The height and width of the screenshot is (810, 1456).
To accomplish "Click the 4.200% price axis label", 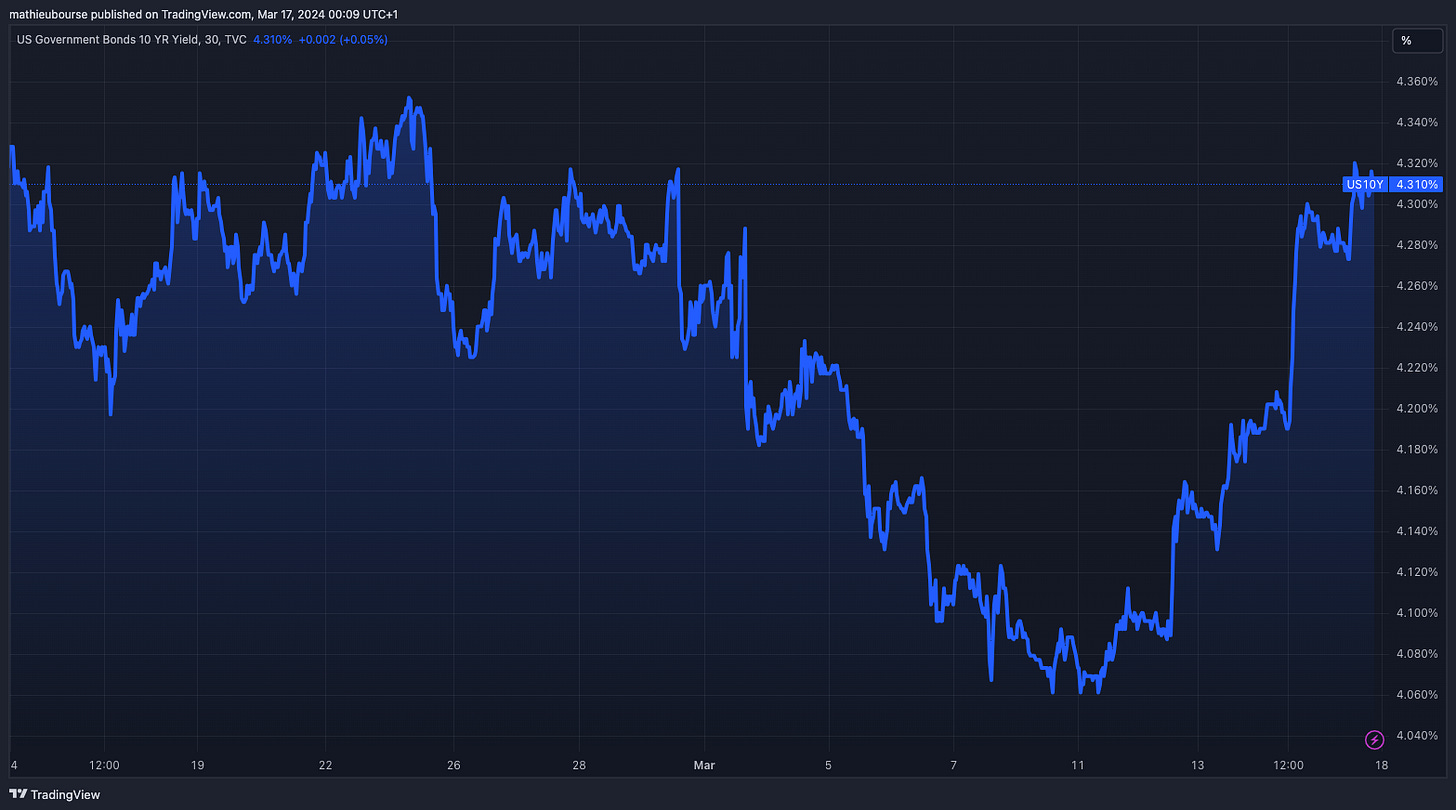I will [x=1415, y=408].
